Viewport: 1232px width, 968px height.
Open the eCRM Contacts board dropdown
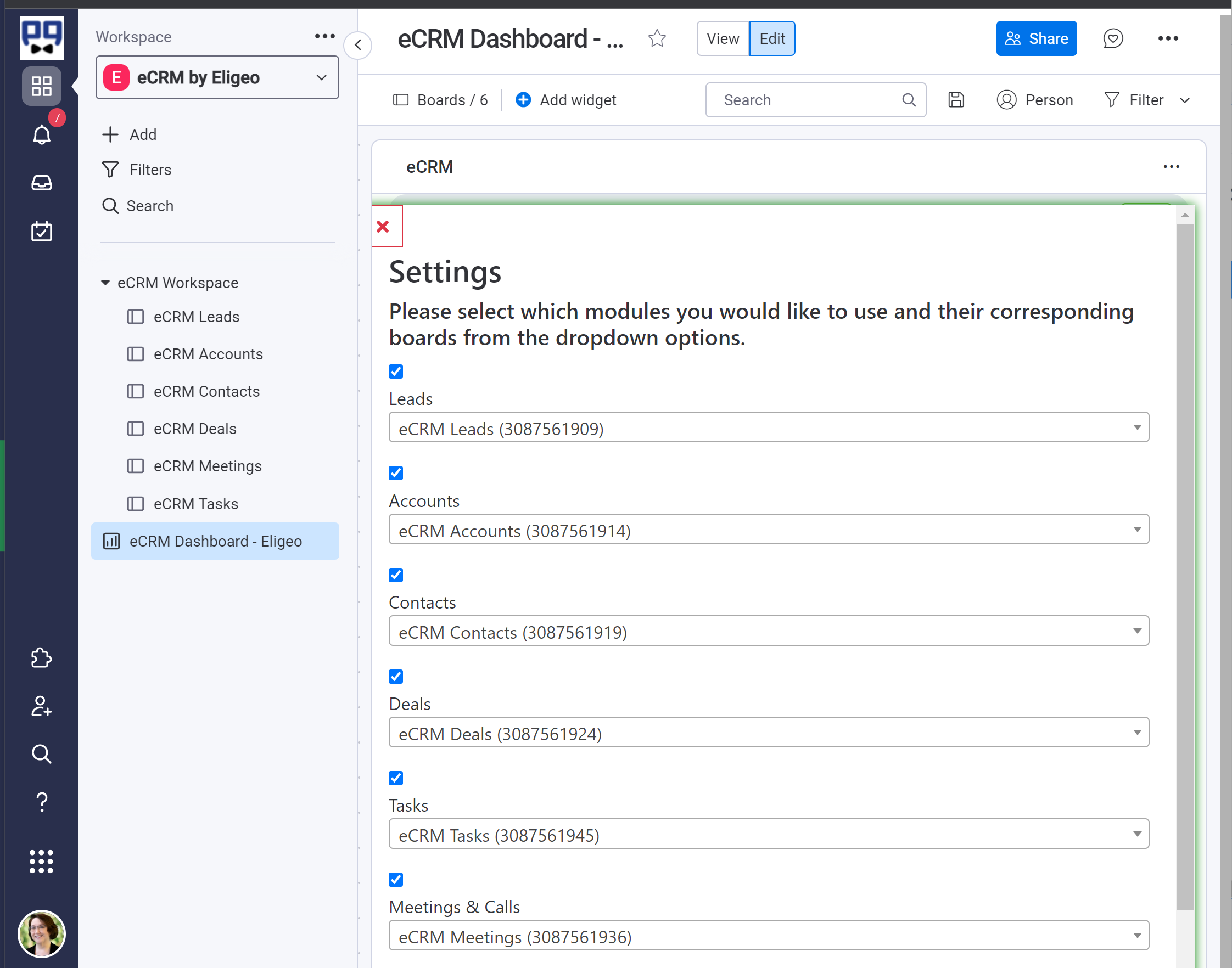pyautogui.click(x=1138, y=633)
